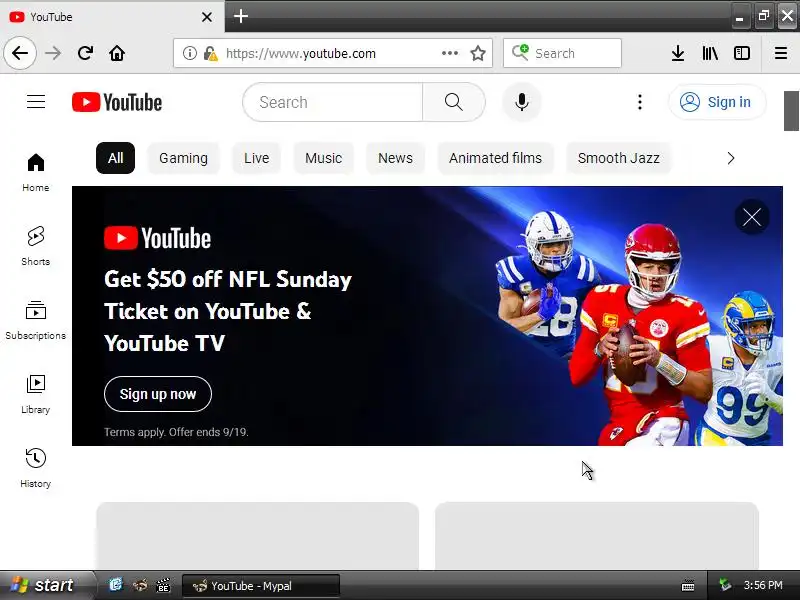
Task: Click Sign up now on banner
Action: click(x=158, y=394)
